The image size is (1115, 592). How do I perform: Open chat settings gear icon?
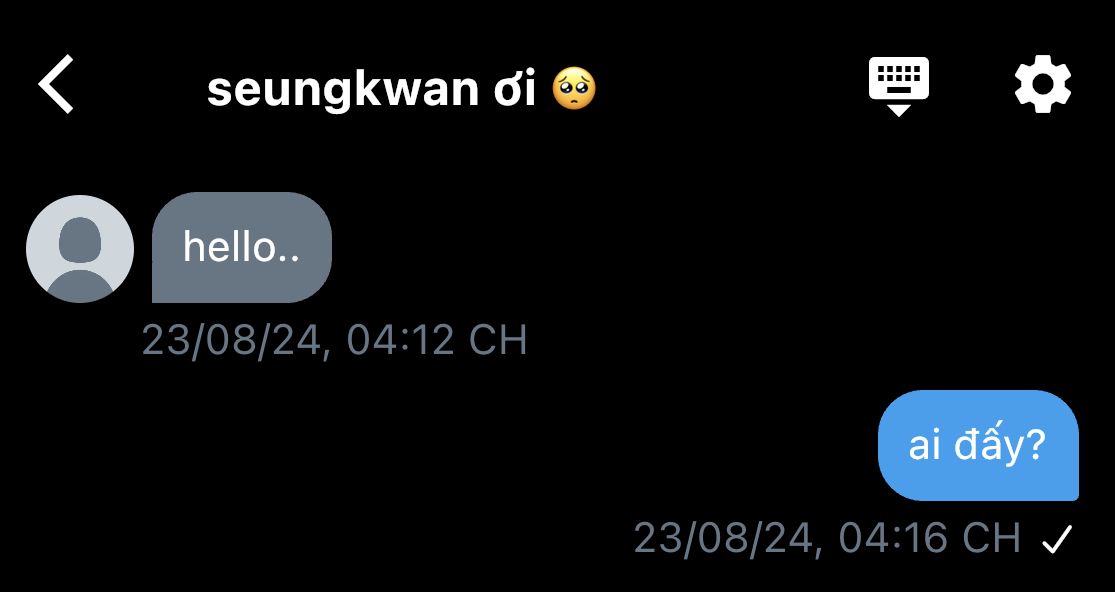click(x=1042, y=84)
